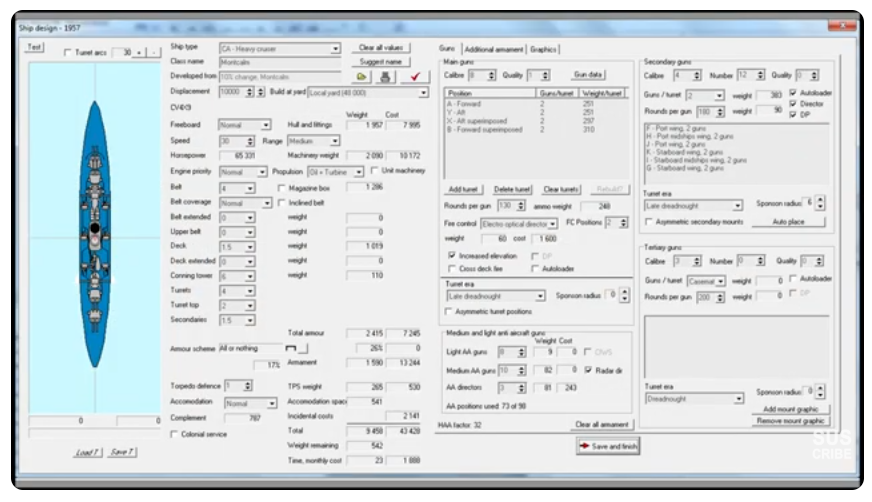Image resolution: width=872 pixels, height=502 pixels.
Task: Click the turret arcs plus button
Action: [139, 53]
